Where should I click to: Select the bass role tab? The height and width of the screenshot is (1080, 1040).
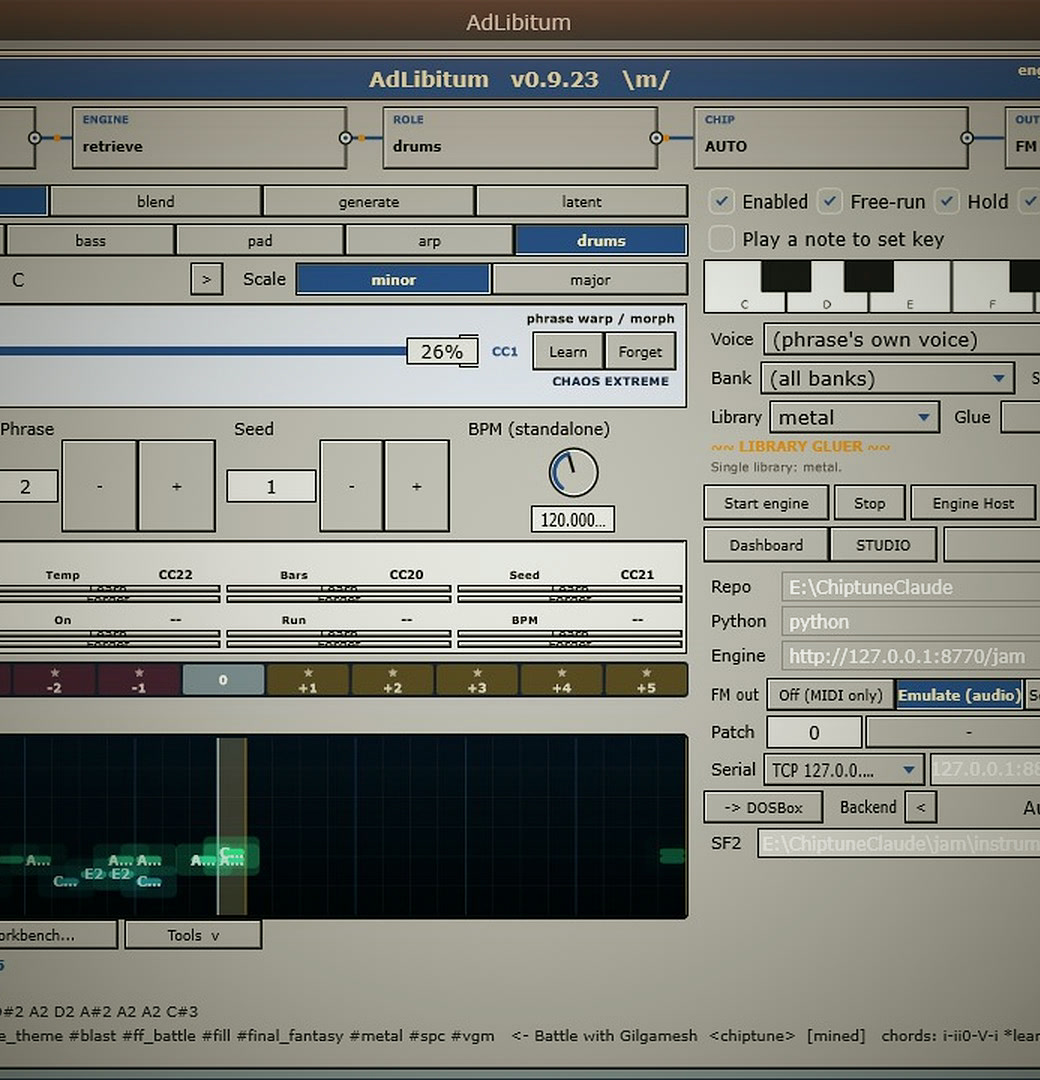coord(90,240)
